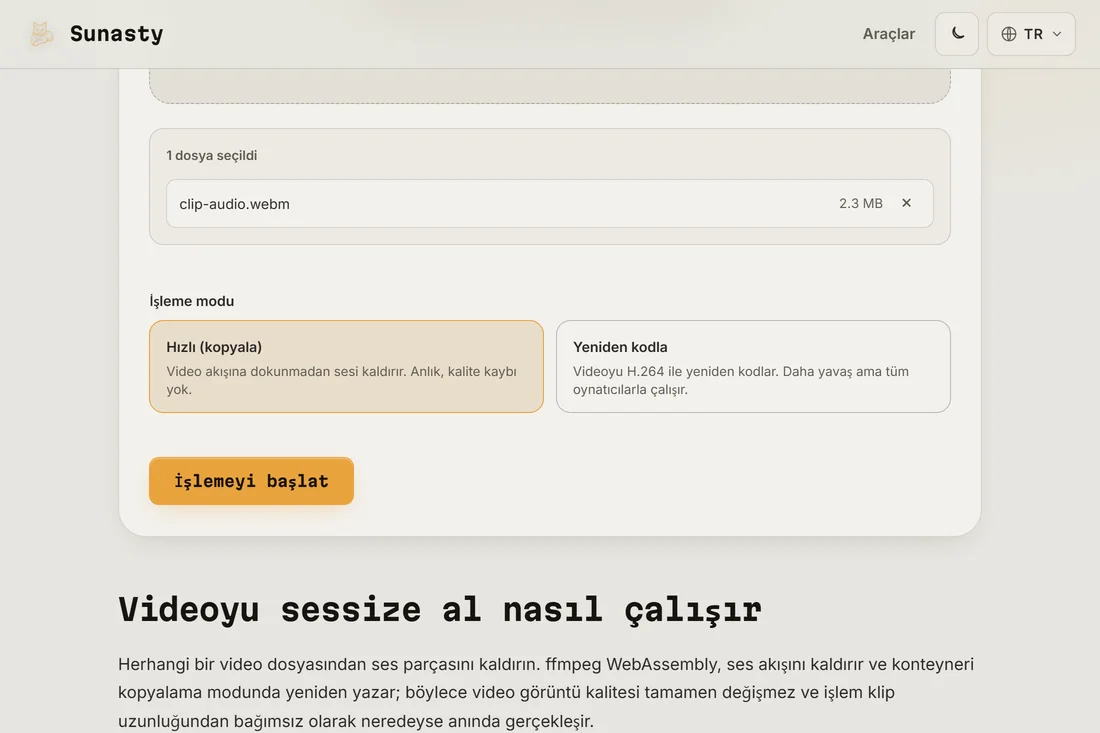Click the paragraph starting with Herhangi bir video
1100x733 pixels.
(546, 692)
